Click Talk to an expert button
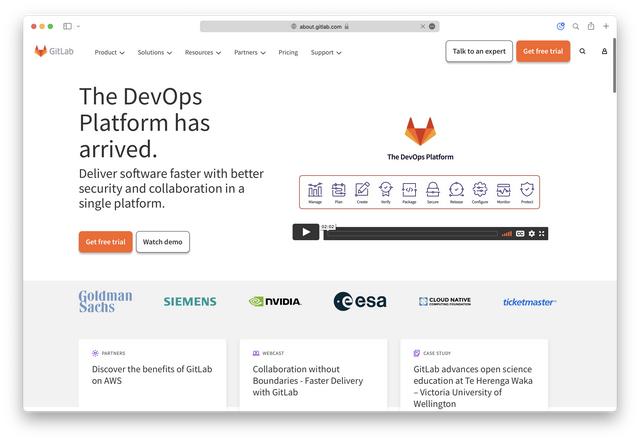Screen dimensions: 640x442 (x=479, y=51)
